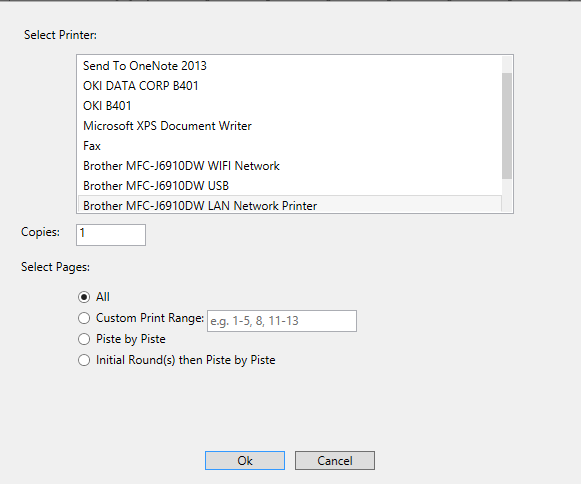Confirm printing with the Ok button
Screen dimensions: 581x484
tap(245, 461)
